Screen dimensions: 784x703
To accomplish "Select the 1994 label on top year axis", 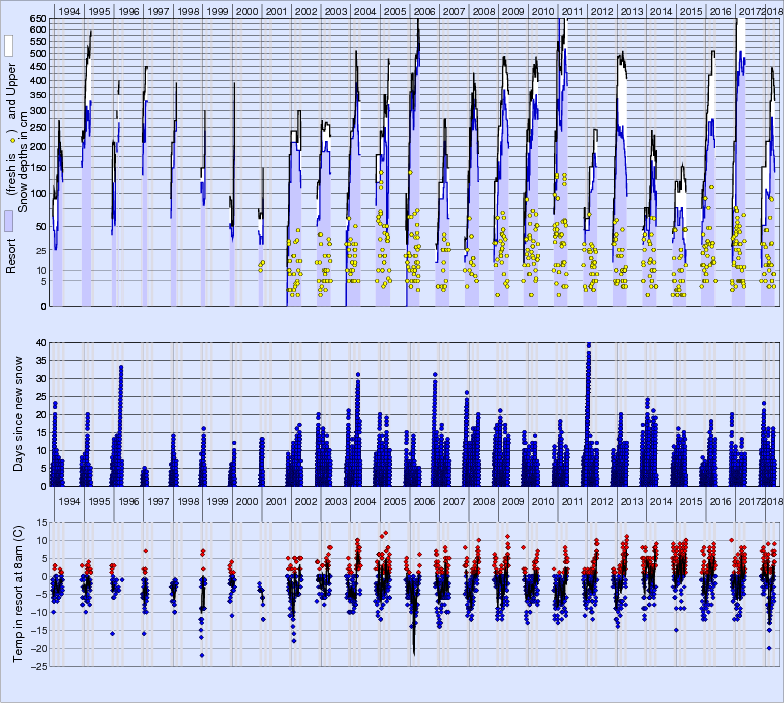I will [x=69, y=10].
